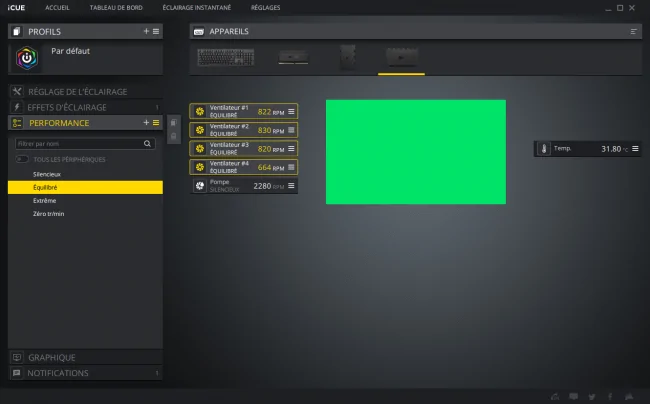The width and height of the screenshot is (650, 404).
Task: Select the 820 RPM reading
Action: (x=271, y=149)
